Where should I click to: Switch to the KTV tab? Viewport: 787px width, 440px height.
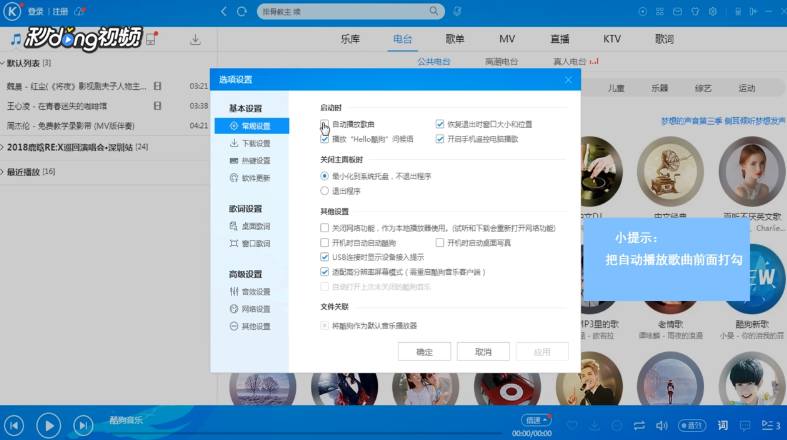point(612,39)
